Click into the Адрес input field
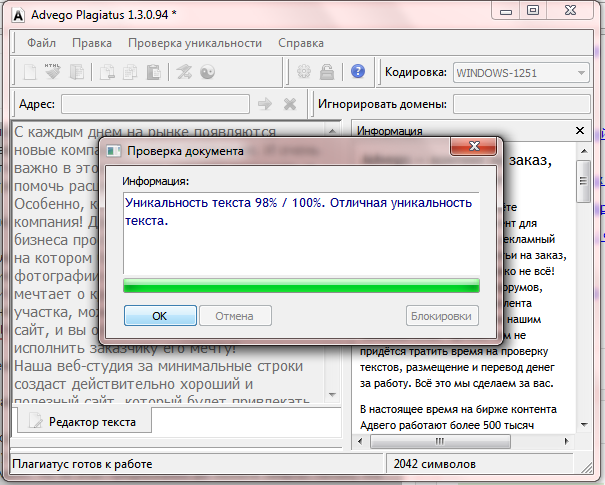The width and height of the screenshot is (605, 485). click(155, 104)
